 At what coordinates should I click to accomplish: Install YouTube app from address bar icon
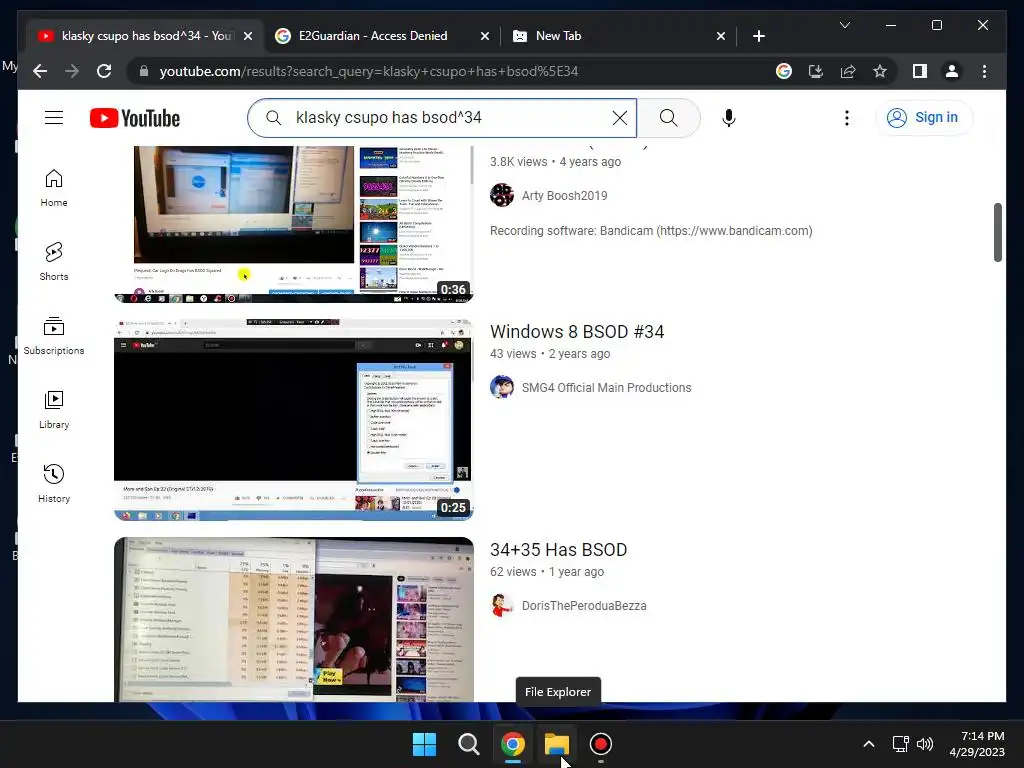coord(816,71)
